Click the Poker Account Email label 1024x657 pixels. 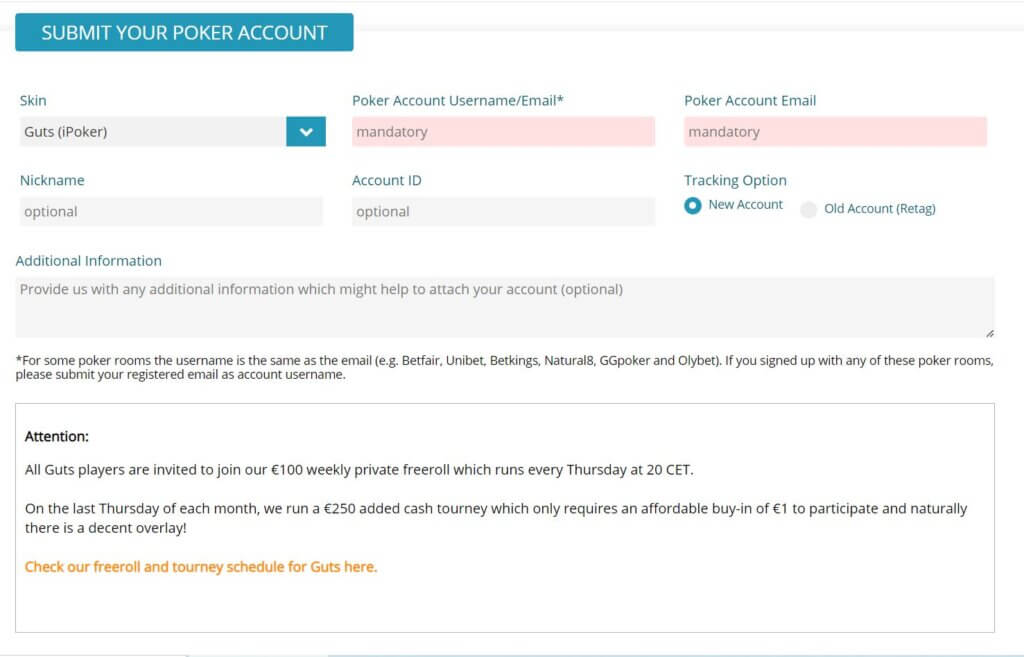(750, 101)
